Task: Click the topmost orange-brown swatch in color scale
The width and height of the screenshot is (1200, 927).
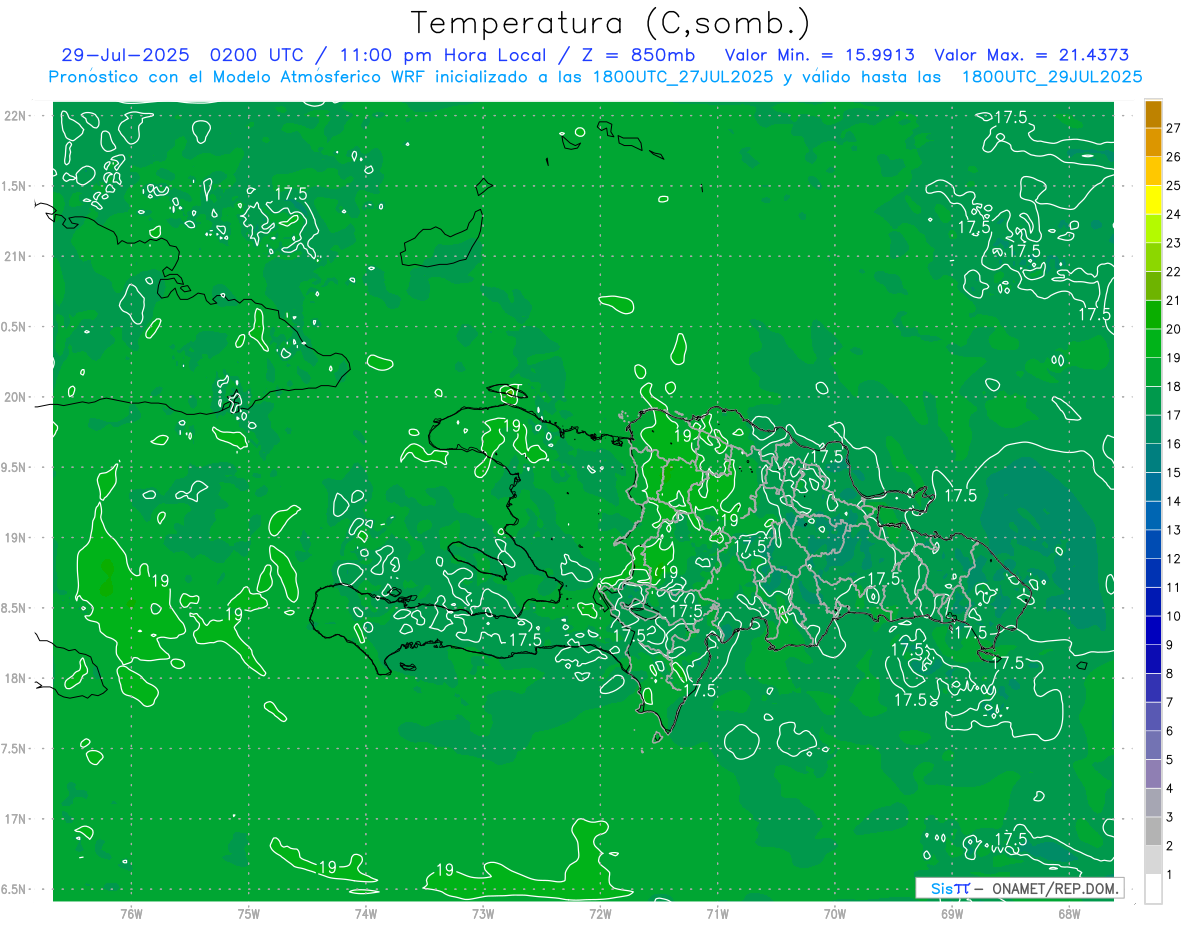Action: tap(1153, 114)
